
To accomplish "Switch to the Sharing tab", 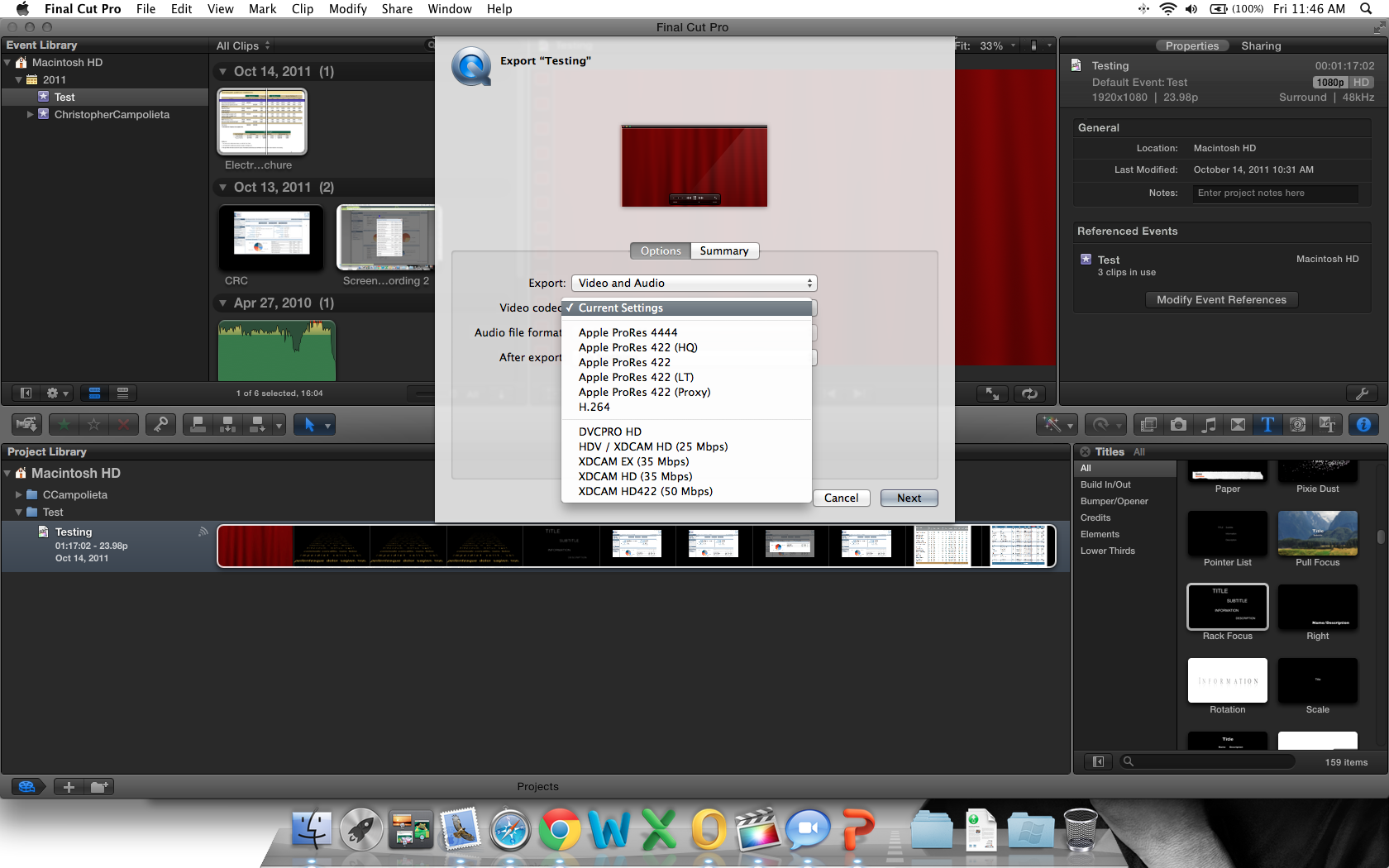I will pos(1261,46).
